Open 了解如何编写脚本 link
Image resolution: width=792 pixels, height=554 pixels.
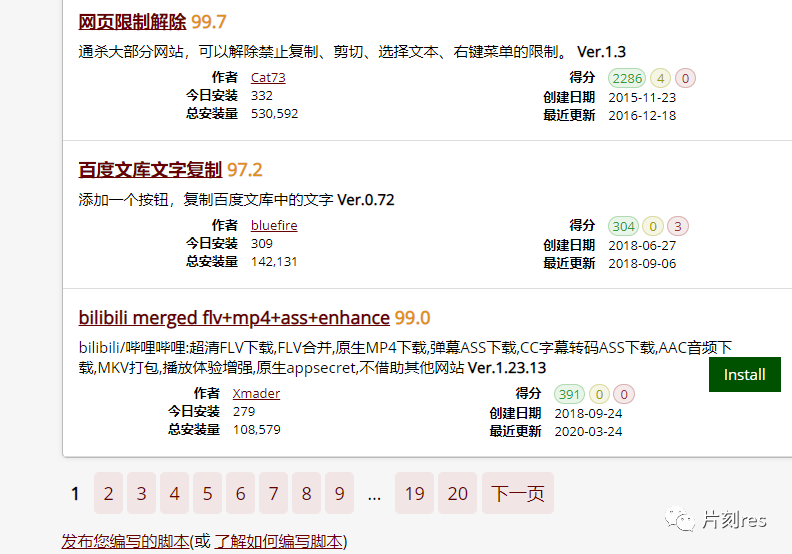[278, 541]
